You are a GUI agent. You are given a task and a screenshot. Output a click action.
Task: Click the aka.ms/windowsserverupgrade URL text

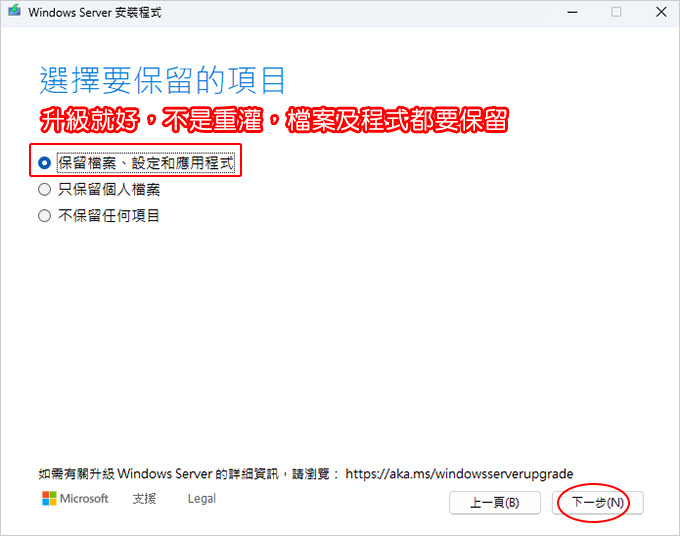(x=459, y=474)
